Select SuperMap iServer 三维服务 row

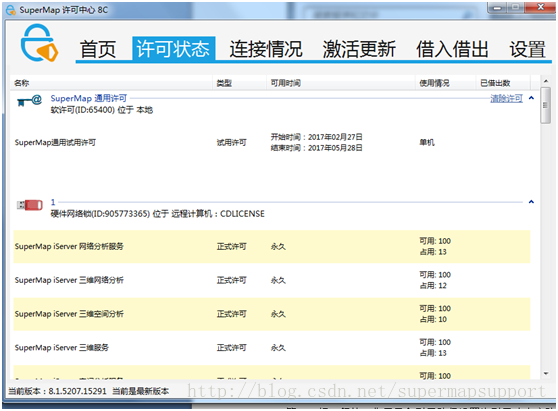pos(272,348)
